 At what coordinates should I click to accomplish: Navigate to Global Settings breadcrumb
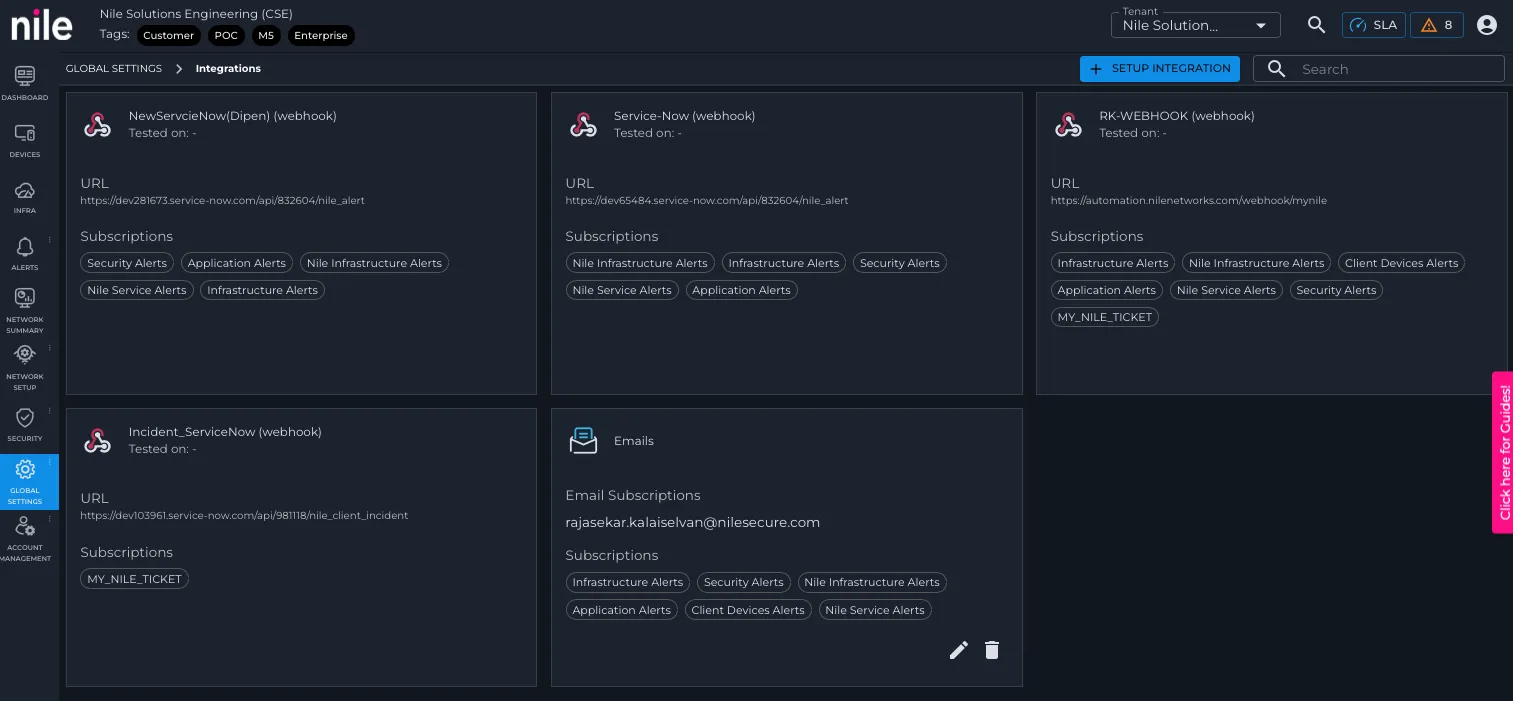coord(114,69)
